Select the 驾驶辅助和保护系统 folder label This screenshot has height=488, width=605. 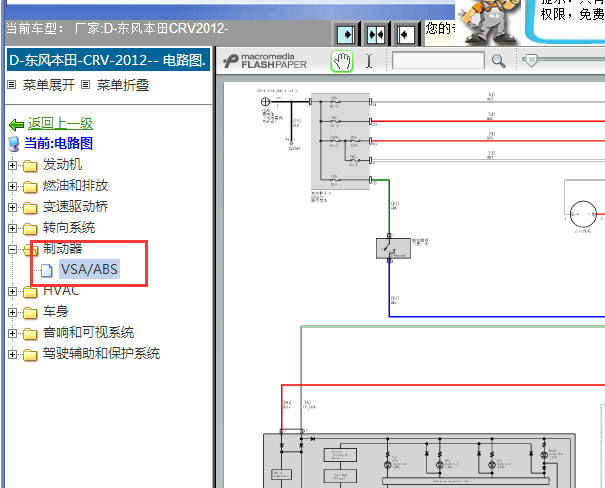click(101, 353)
